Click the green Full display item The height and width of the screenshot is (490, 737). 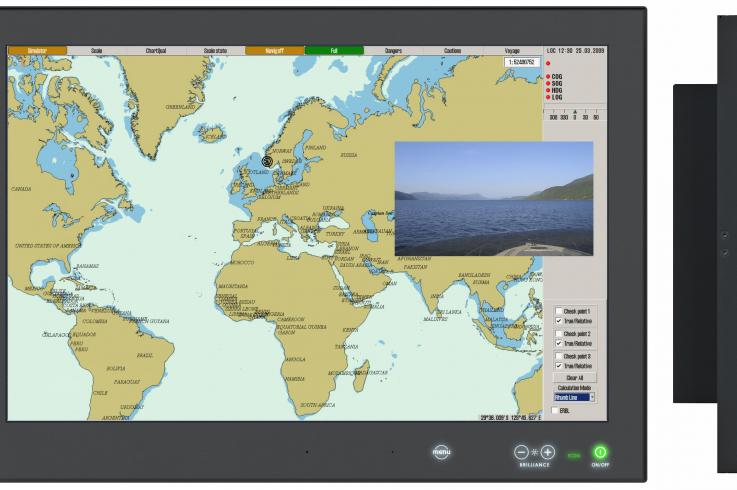pos(334,50)
